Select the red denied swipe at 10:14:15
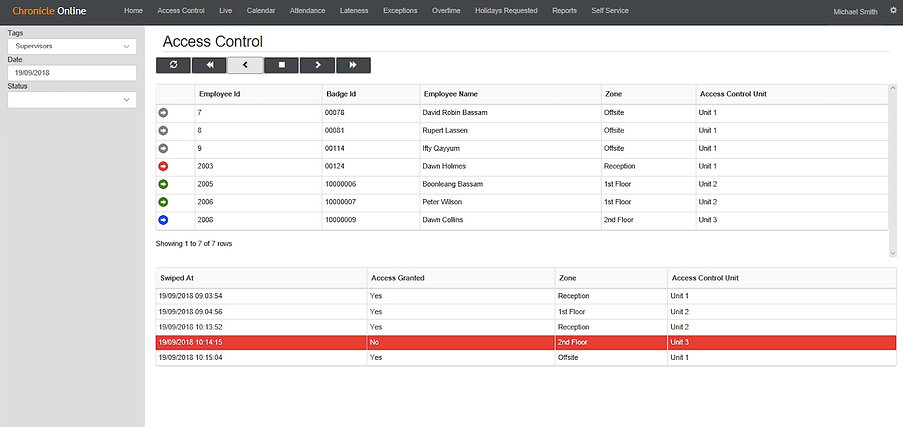903x427 pixels. 526,342
